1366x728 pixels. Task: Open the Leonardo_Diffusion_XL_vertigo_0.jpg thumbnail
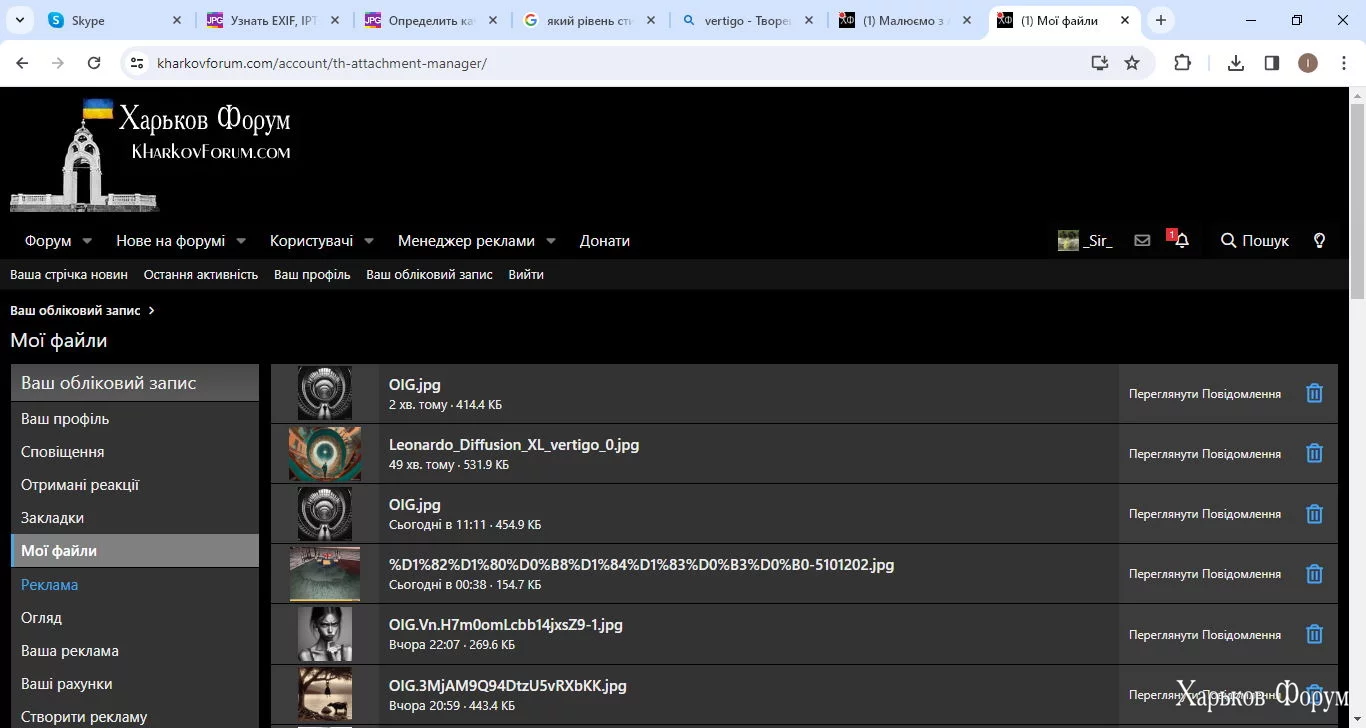[325, 454]
